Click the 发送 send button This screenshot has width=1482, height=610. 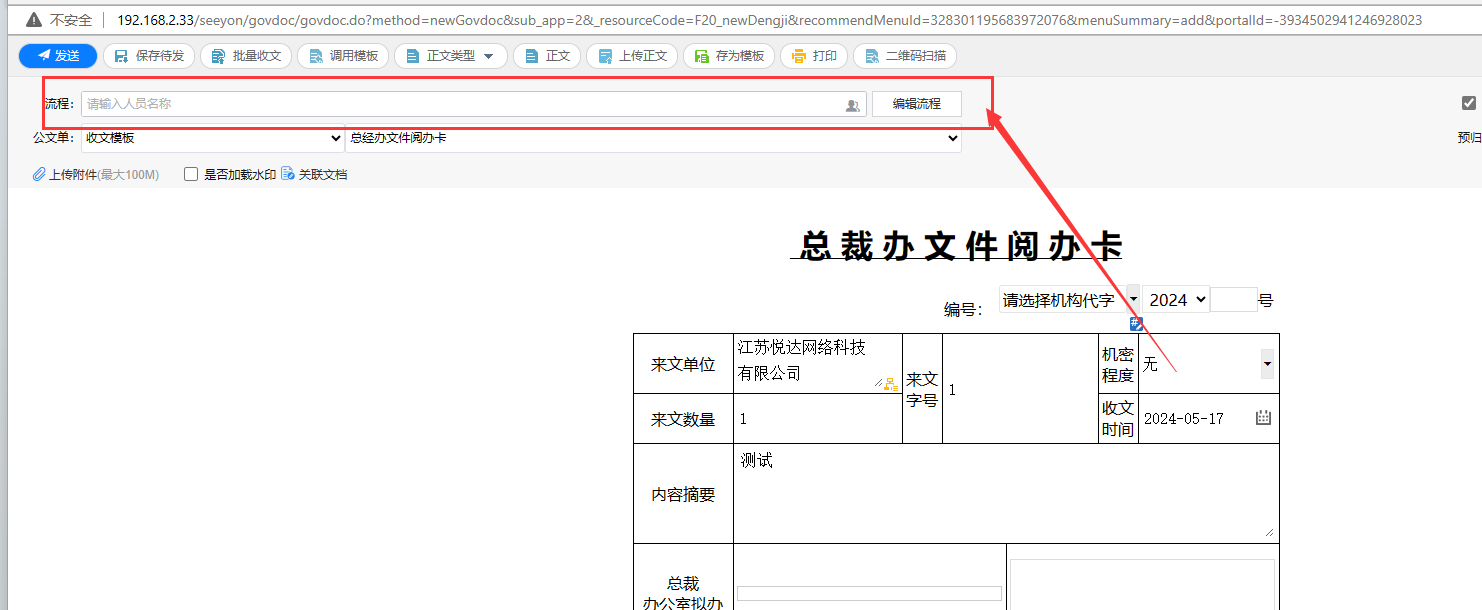tap(58, 56)
